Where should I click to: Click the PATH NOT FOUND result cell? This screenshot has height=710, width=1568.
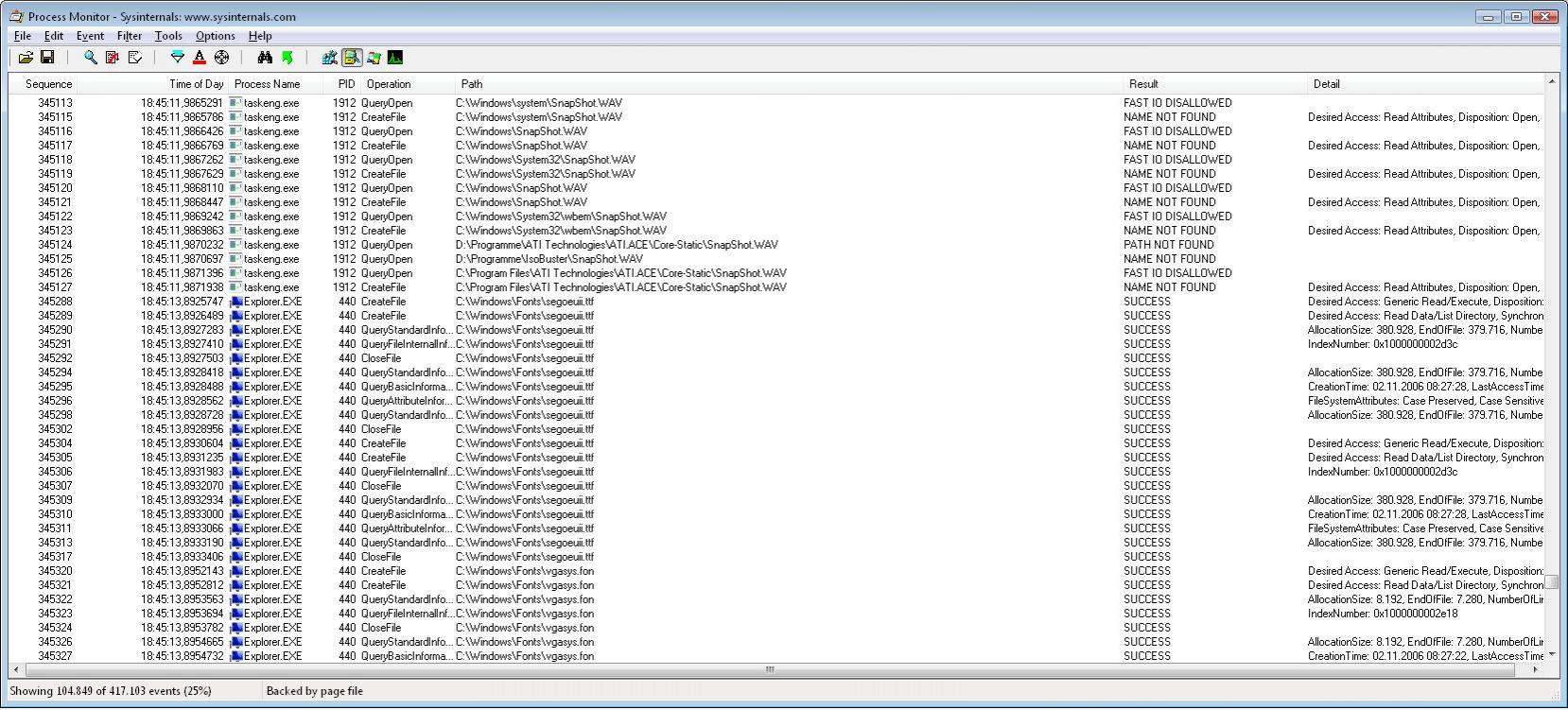coord(1169,245)
